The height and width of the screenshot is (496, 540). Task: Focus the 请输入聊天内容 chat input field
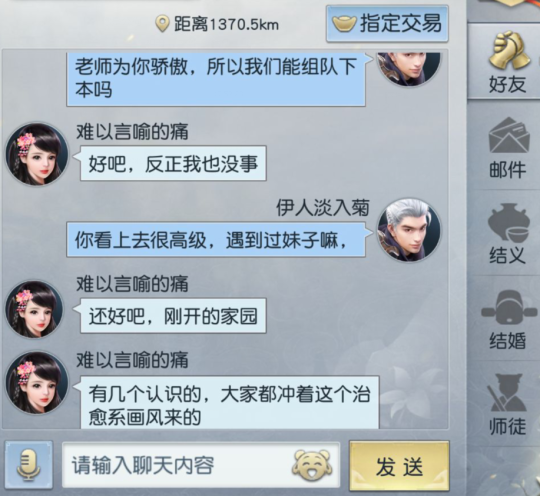(201, 465)
